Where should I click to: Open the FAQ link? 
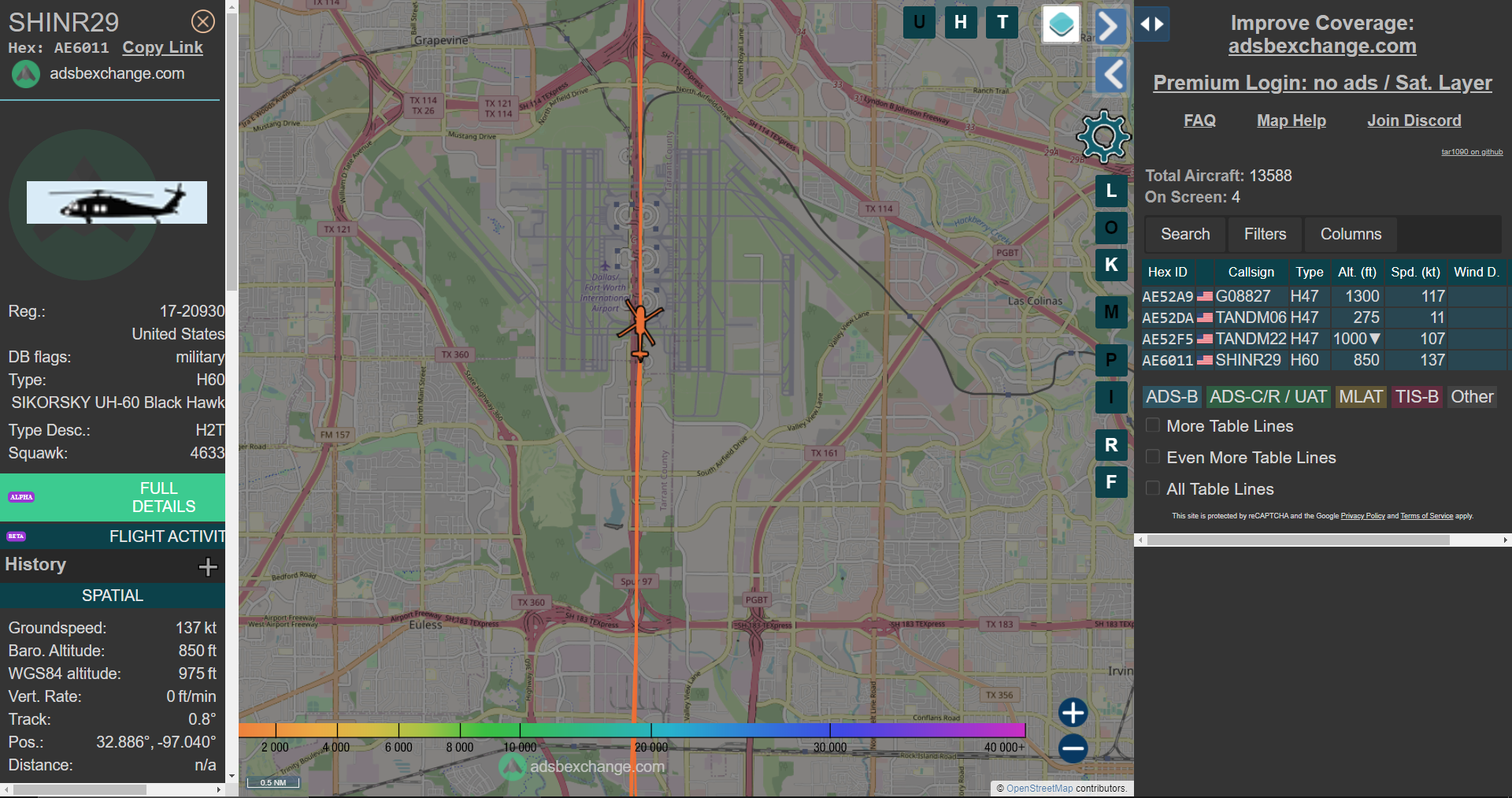[x=1199, y=121]
